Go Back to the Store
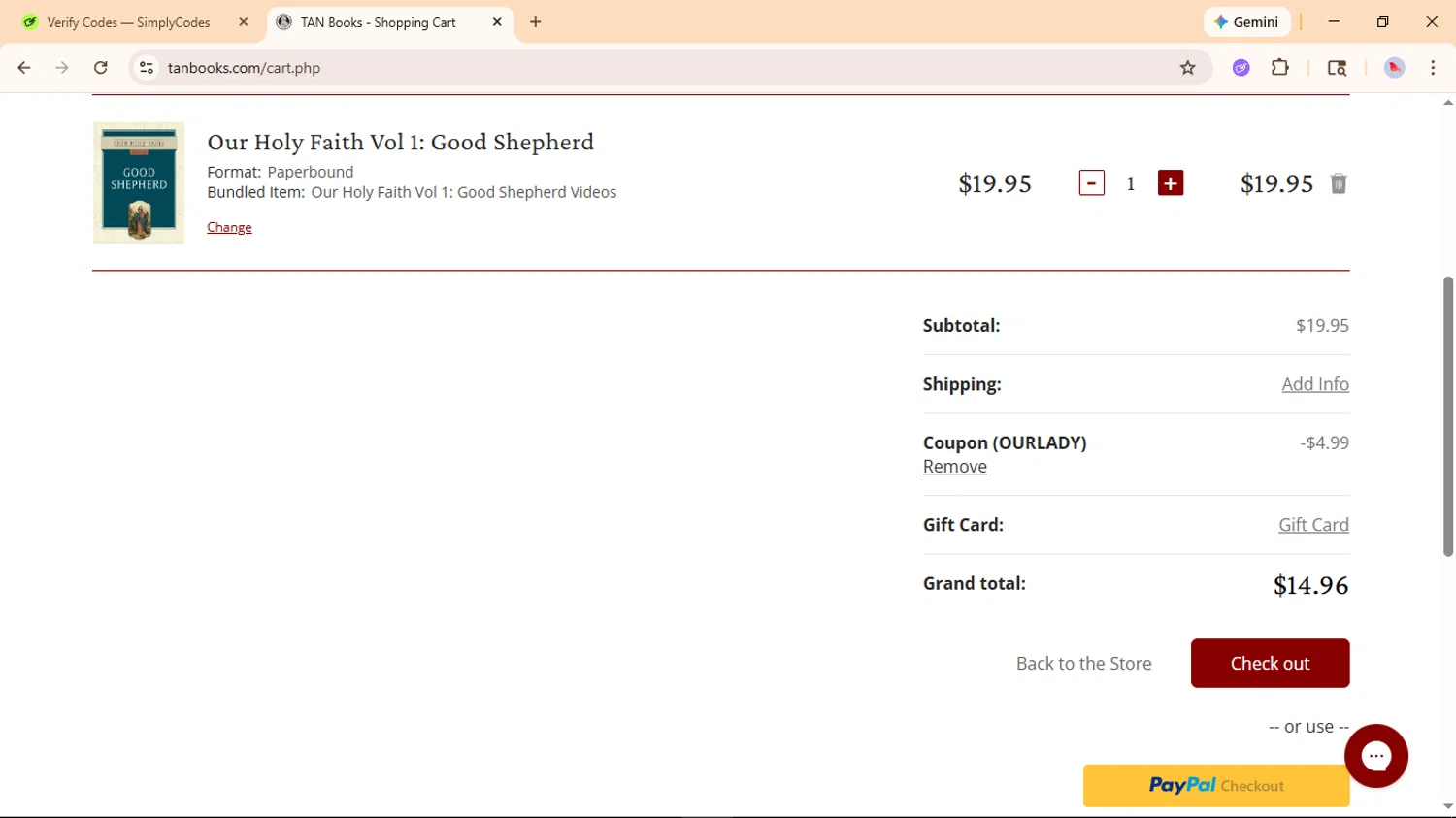 tap(1084, 664)
